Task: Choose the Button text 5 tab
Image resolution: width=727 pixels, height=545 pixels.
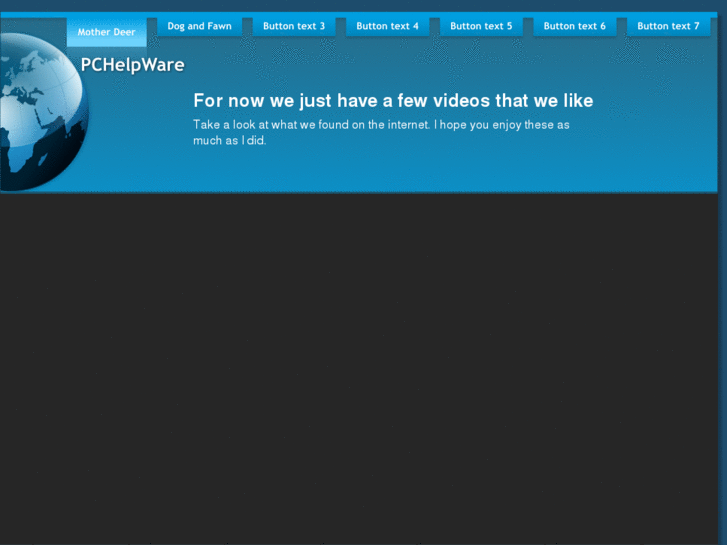Action: tap(481, 26)
